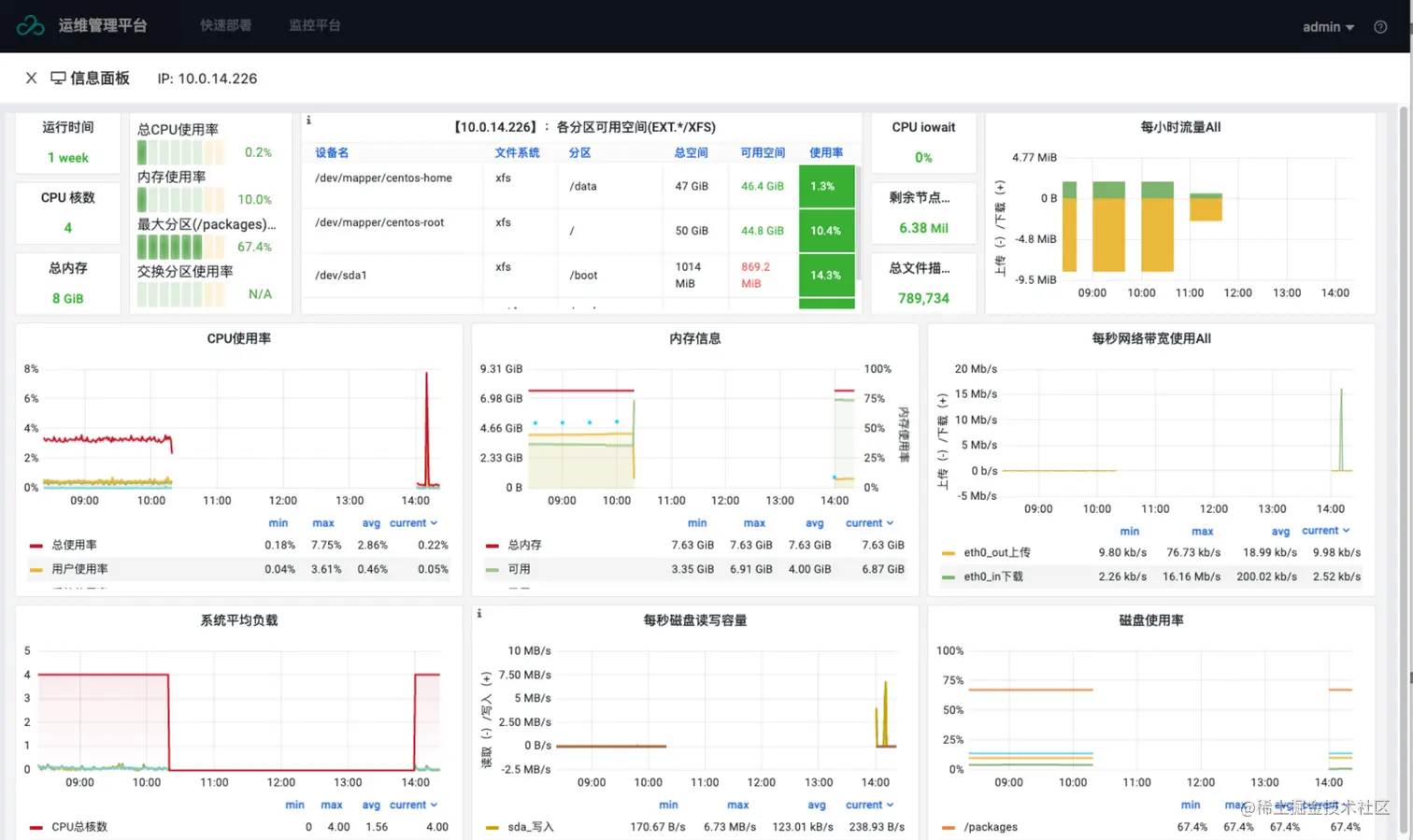The width and height of the screenshot is (1413, 840).
Task: Click the 内存使用率 bar gauge
Action: 181,199
